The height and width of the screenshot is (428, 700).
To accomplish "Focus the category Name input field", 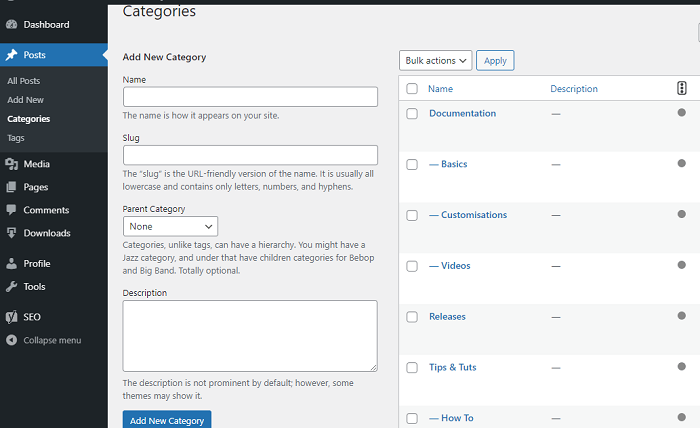I will (x=250, y=96).
